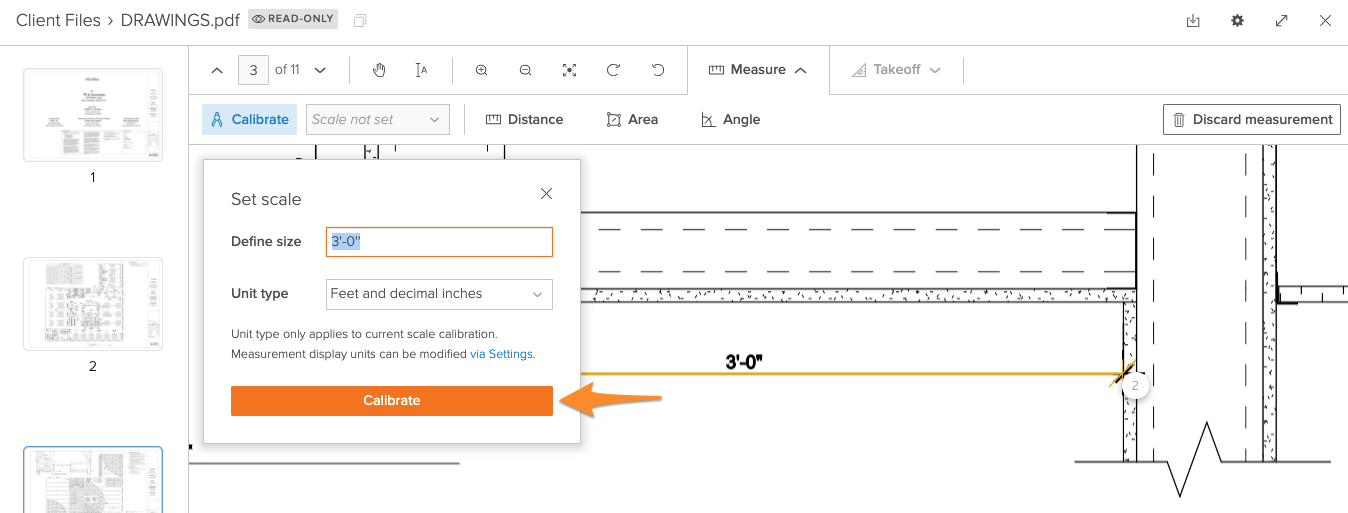The height and width of the screenshot is (513, 1348).
Task: Click the Define size input field
Action: click(x=439, y=242)
